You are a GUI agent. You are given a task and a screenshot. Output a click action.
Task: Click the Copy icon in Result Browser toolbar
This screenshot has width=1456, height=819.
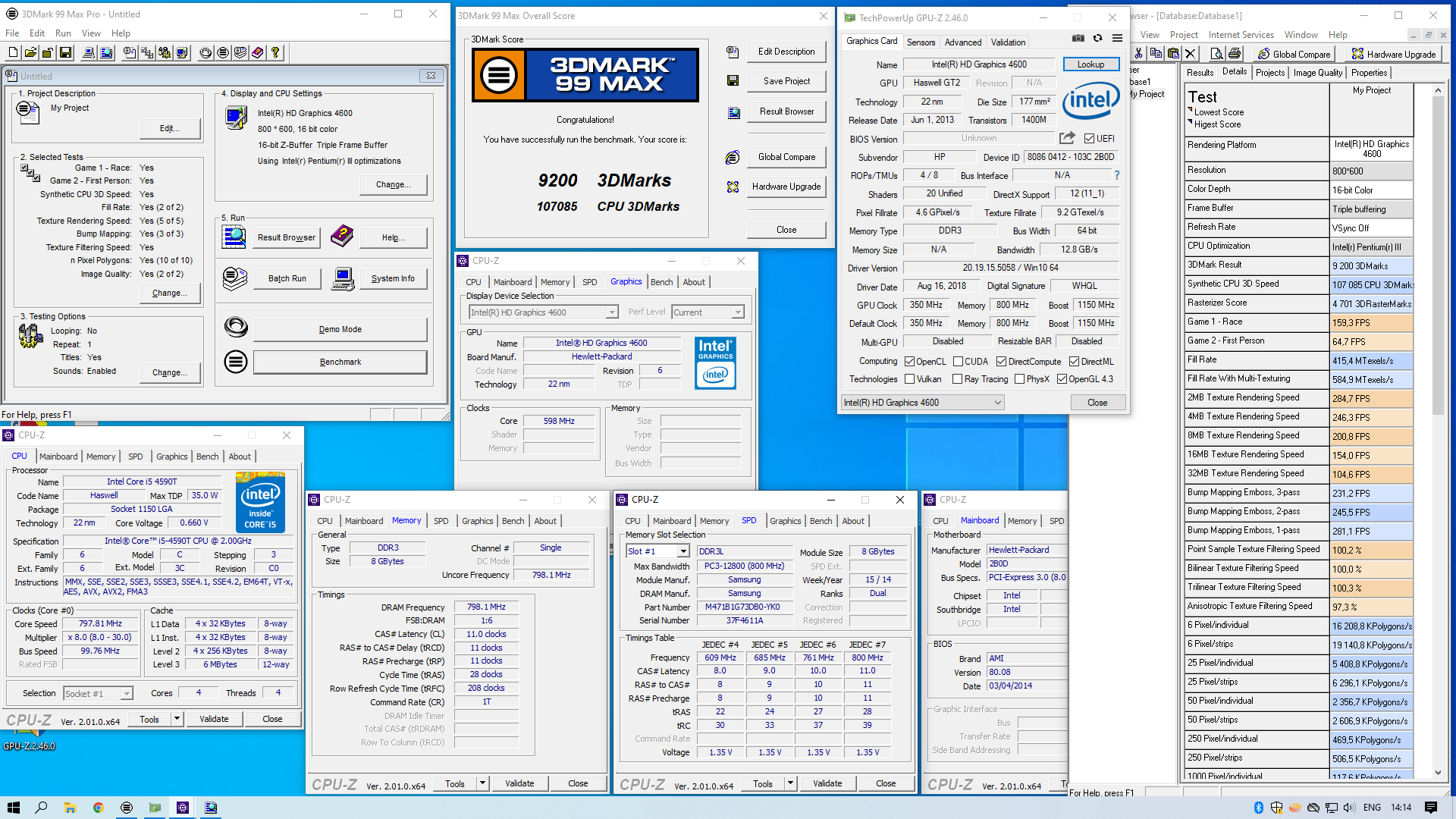point(1156,54)
